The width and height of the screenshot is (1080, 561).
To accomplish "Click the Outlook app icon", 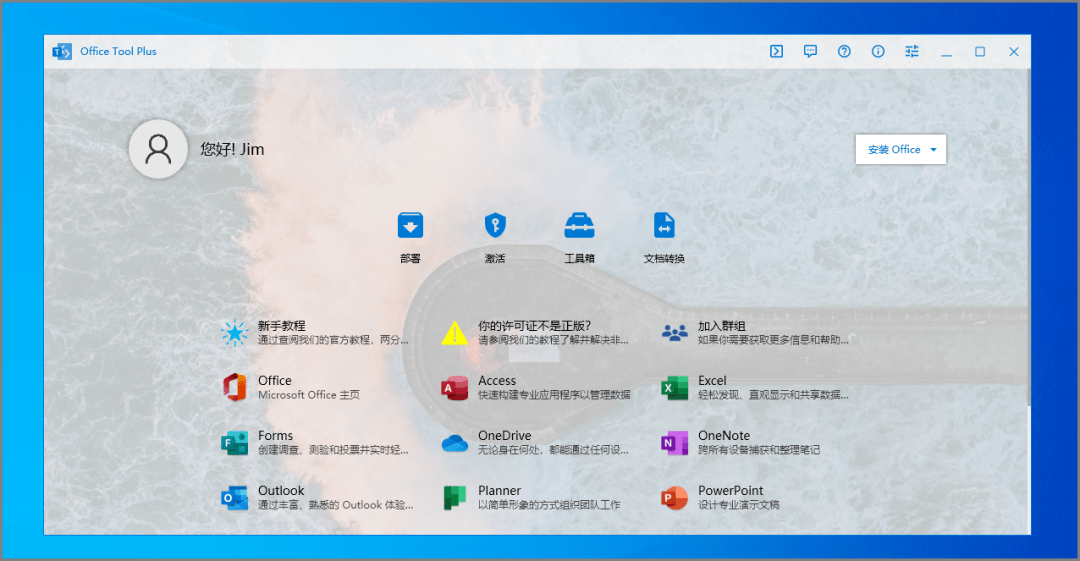I will pyautogui.click(x=234, y=498).
